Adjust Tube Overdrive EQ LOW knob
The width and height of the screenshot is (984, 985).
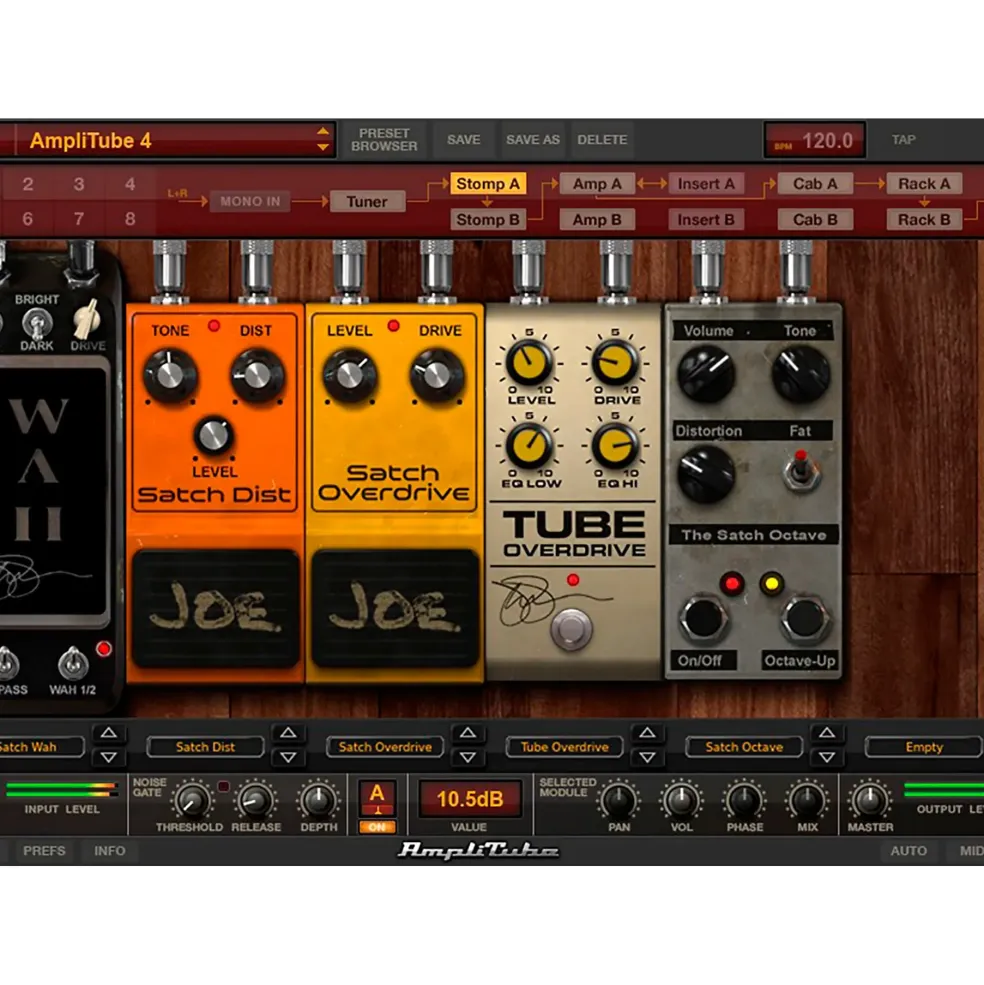point(529,445)
